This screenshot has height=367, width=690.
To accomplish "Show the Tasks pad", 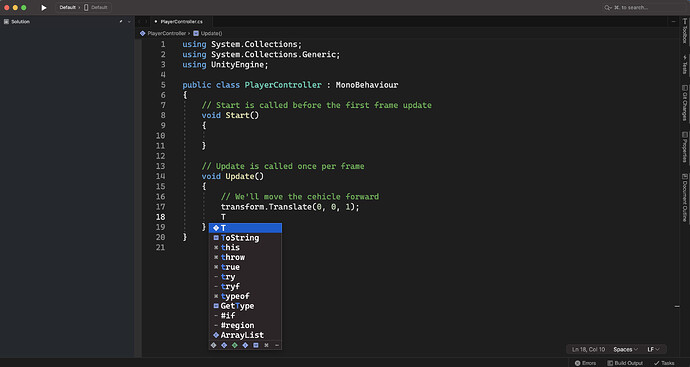I will coord(664,363).
